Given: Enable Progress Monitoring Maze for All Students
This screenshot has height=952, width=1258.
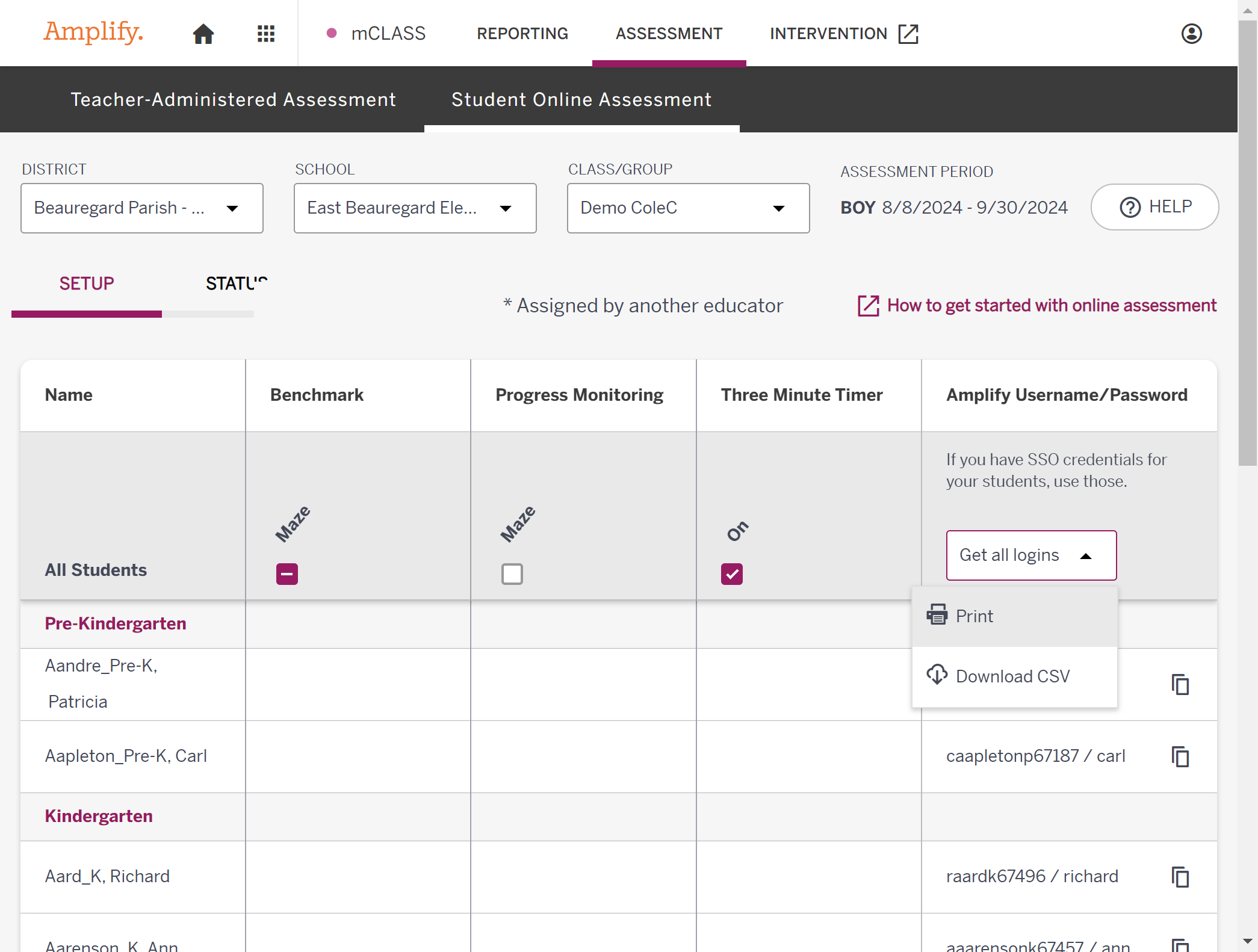Looking at the screenshot, I should (x=512, y=573).
